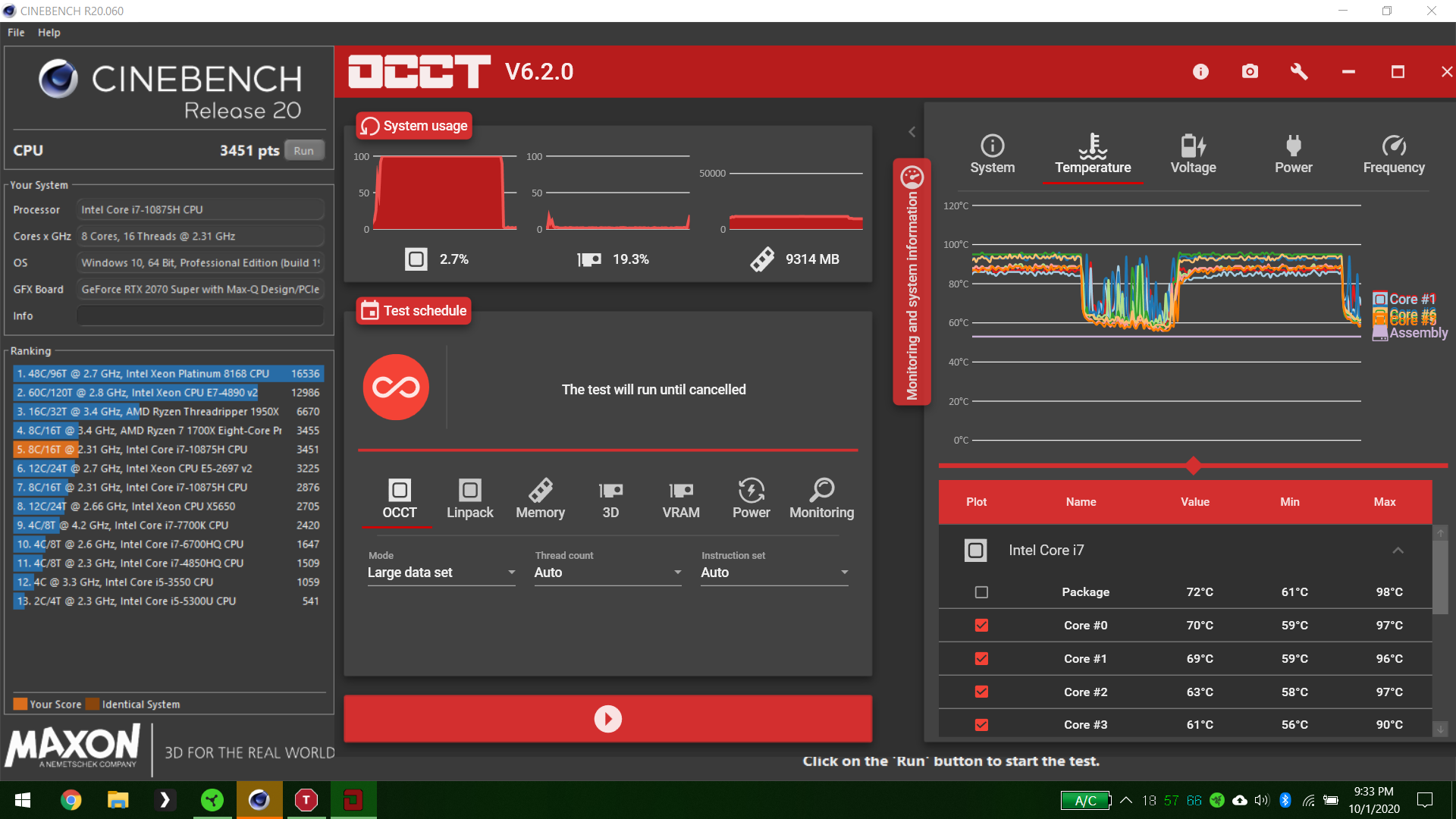
Task: Click the Test schedule header button
Action: click(414, 311)
